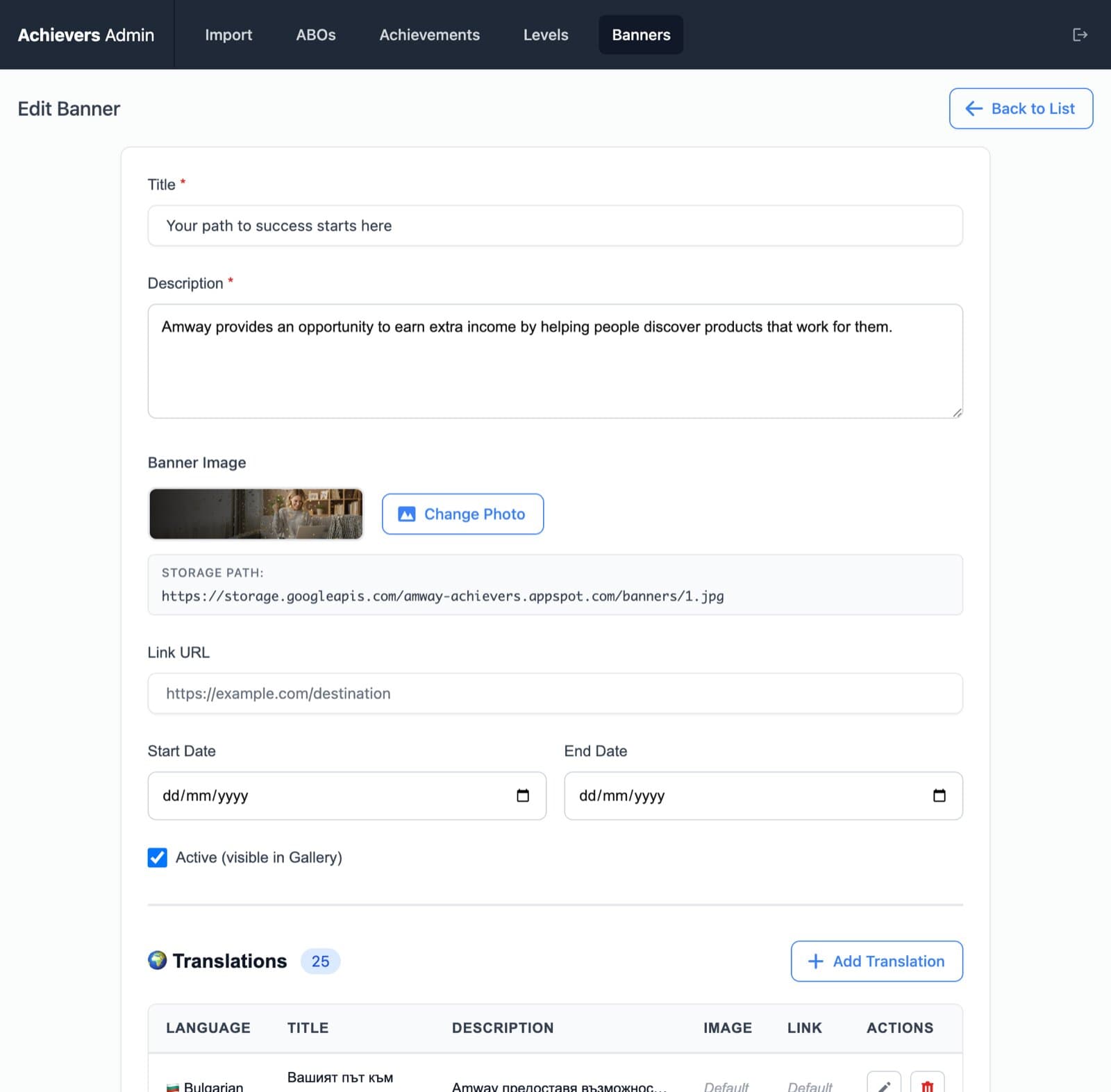
Task: Click the ACTIONS column header
Action: pos(900,1027)
